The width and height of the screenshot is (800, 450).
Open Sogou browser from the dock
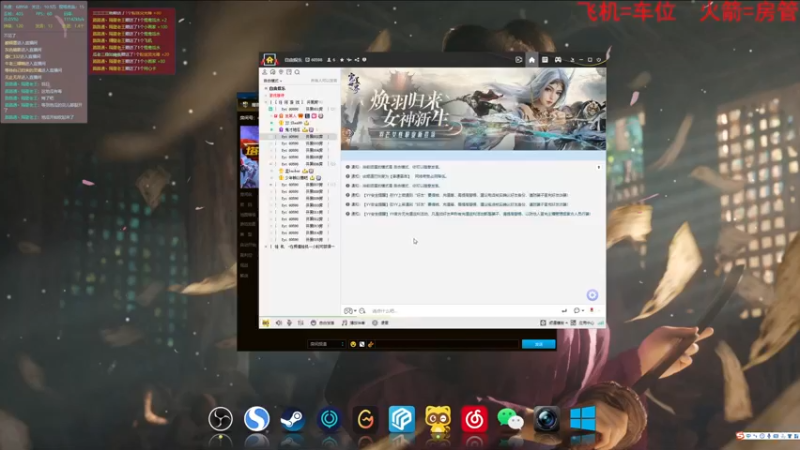(257, 419)
